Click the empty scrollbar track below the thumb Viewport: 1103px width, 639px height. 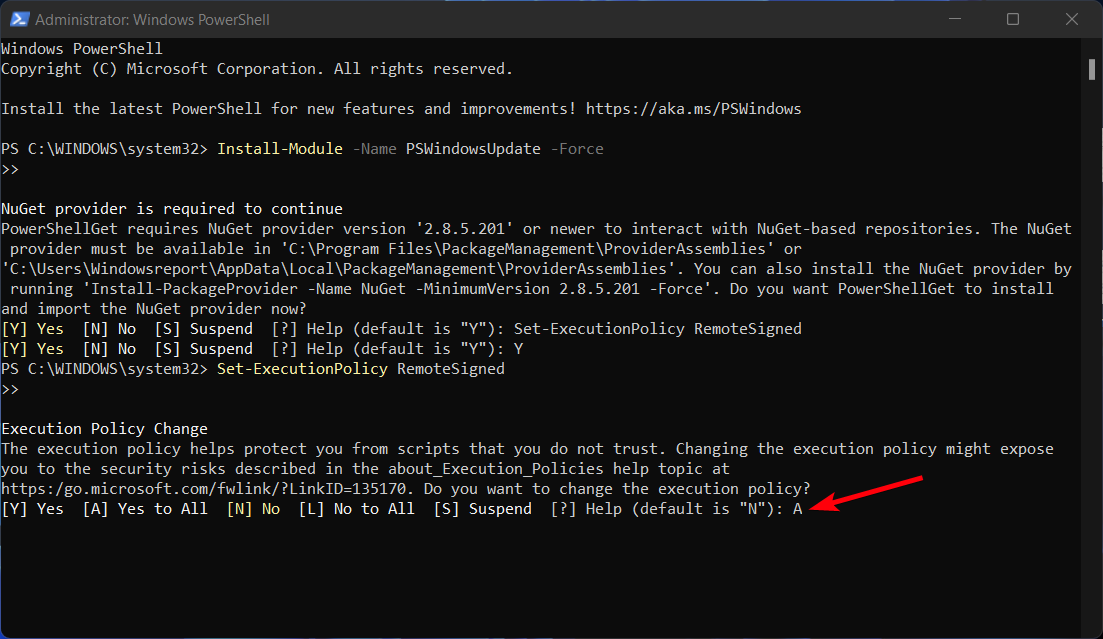tap(1092, 350)
